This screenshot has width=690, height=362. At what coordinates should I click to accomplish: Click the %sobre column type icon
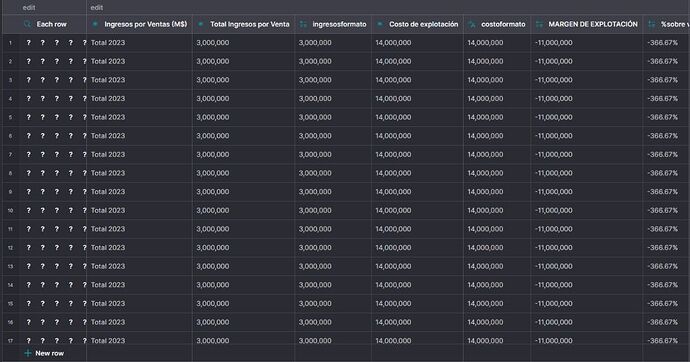[652, 24]
